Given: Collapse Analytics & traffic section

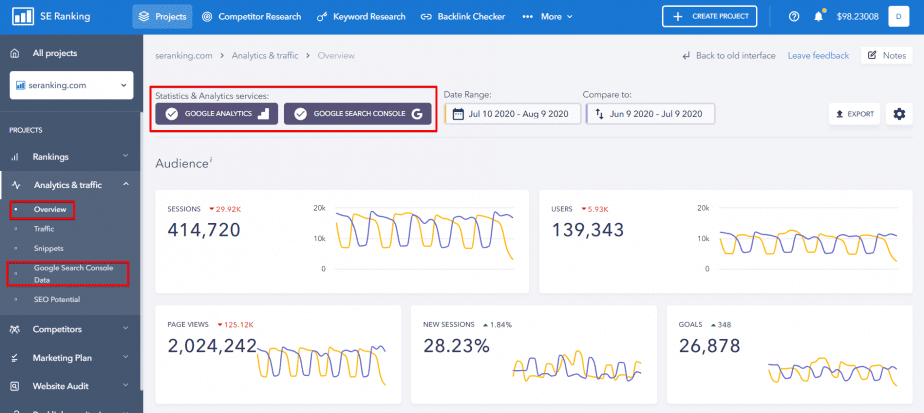Looking at the screenshot, I should pos(71,185).
